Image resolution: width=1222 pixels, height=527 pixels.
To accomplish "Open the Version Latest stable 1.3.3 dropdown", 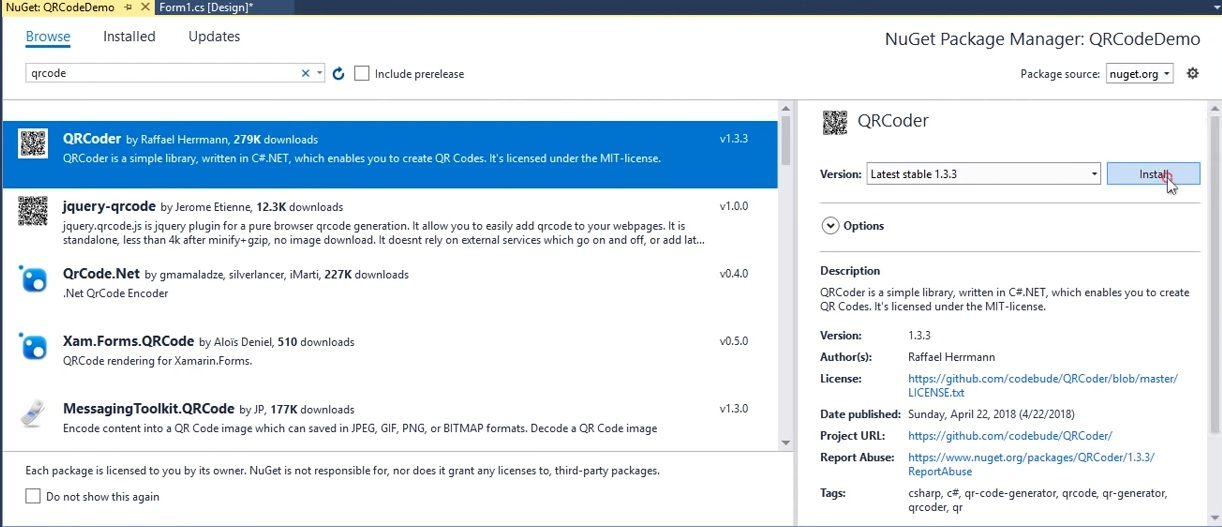I will click(983, 174).
